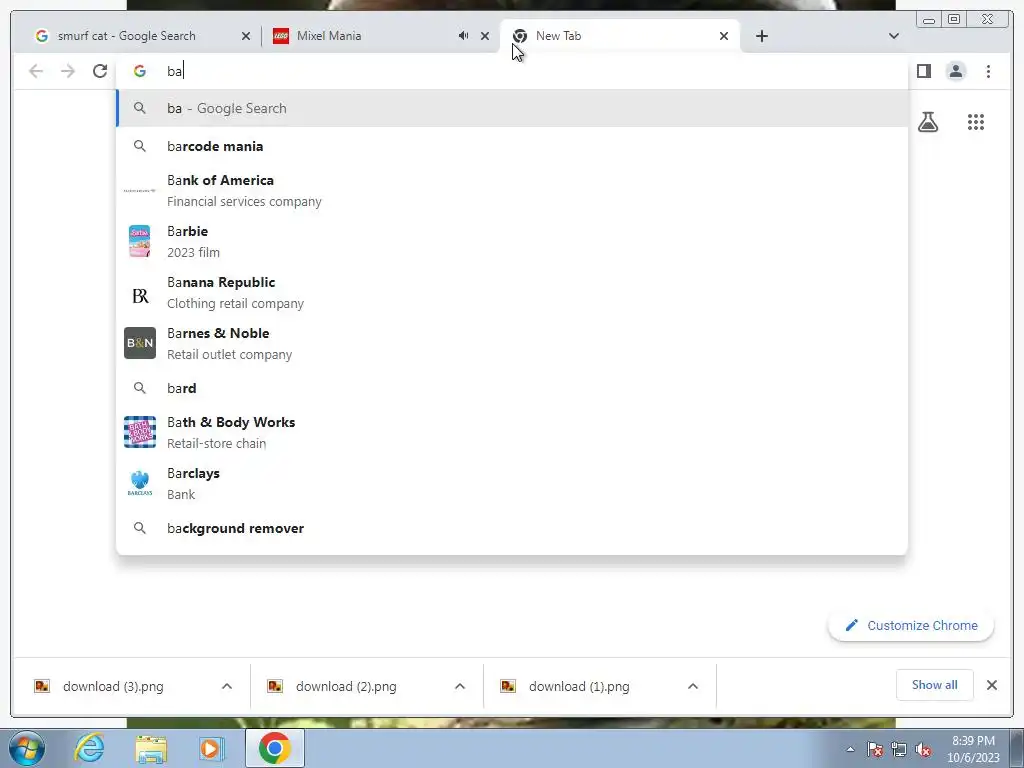Open the download (3).png file
This screenshot has width=1024, height=768.
pyautogui.click(x=113, y=686)
